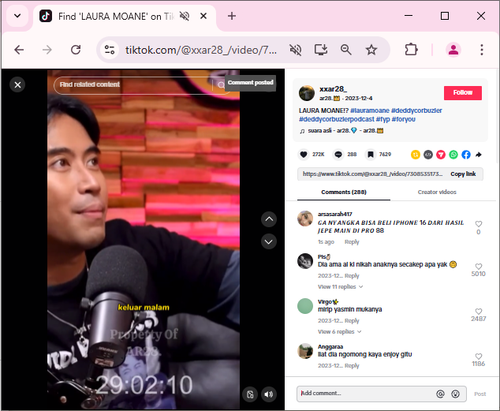Save video with bookmark icon
Viewport: 500px width, 411px height.
point(370,154)
